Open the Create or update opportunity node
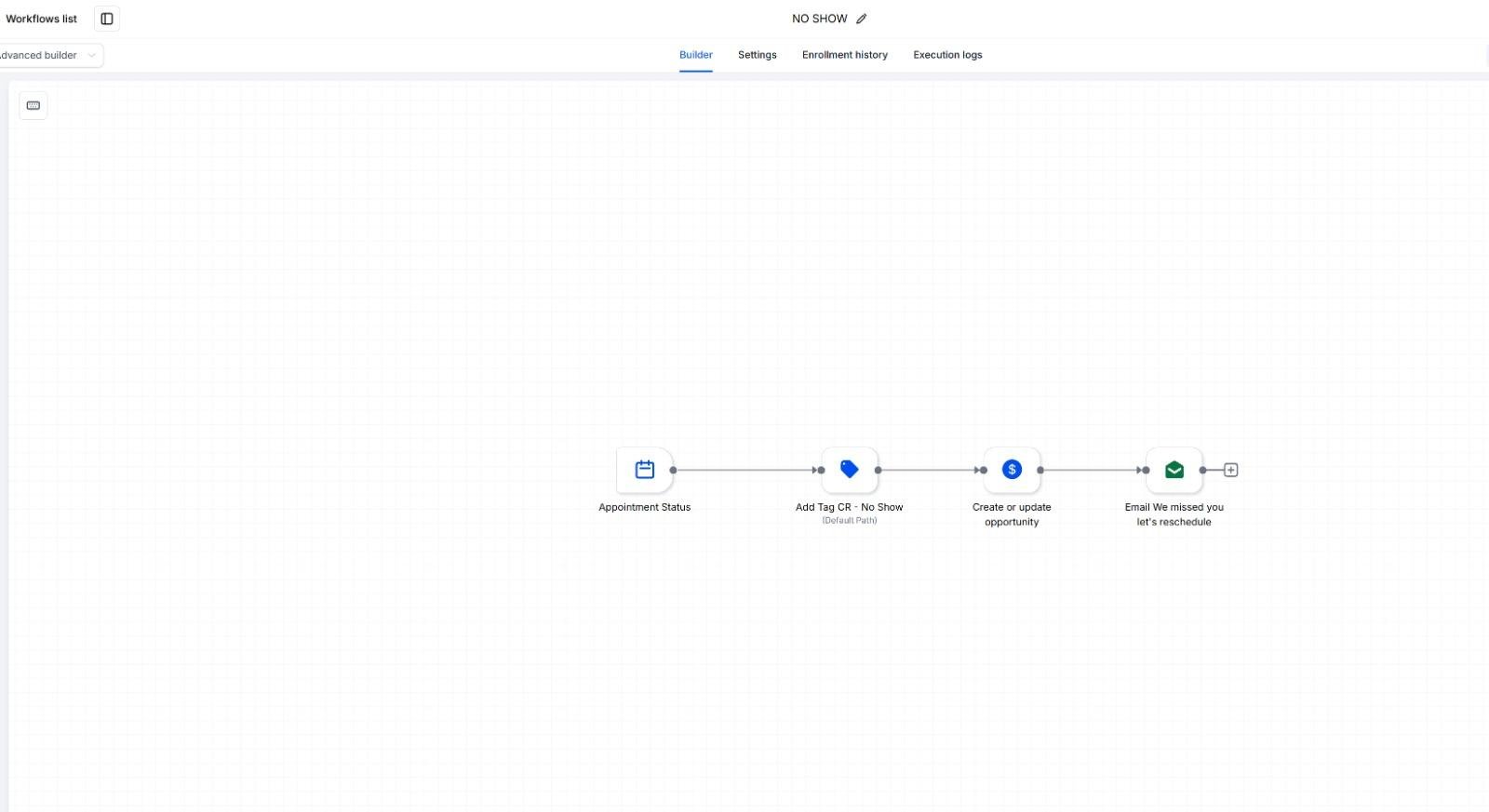Image resolution: width=1489 pixels, height=812 pixels. 1012,470
